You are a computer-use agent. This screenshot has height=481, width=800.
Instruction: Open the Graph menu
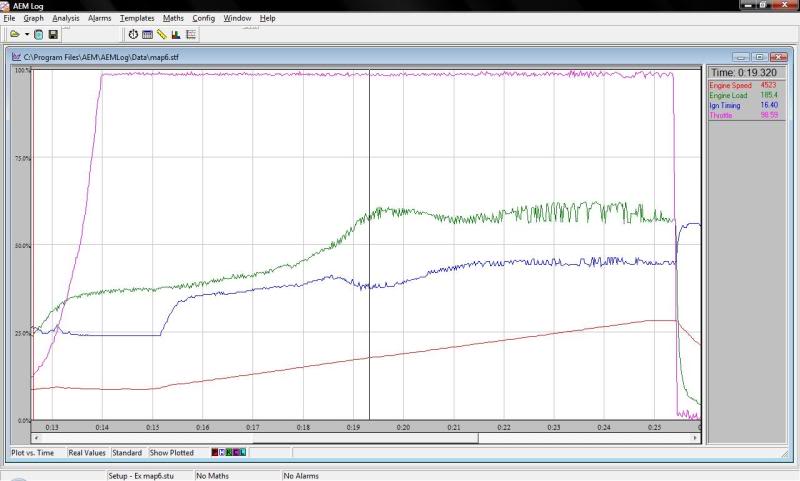pos(33,18)
